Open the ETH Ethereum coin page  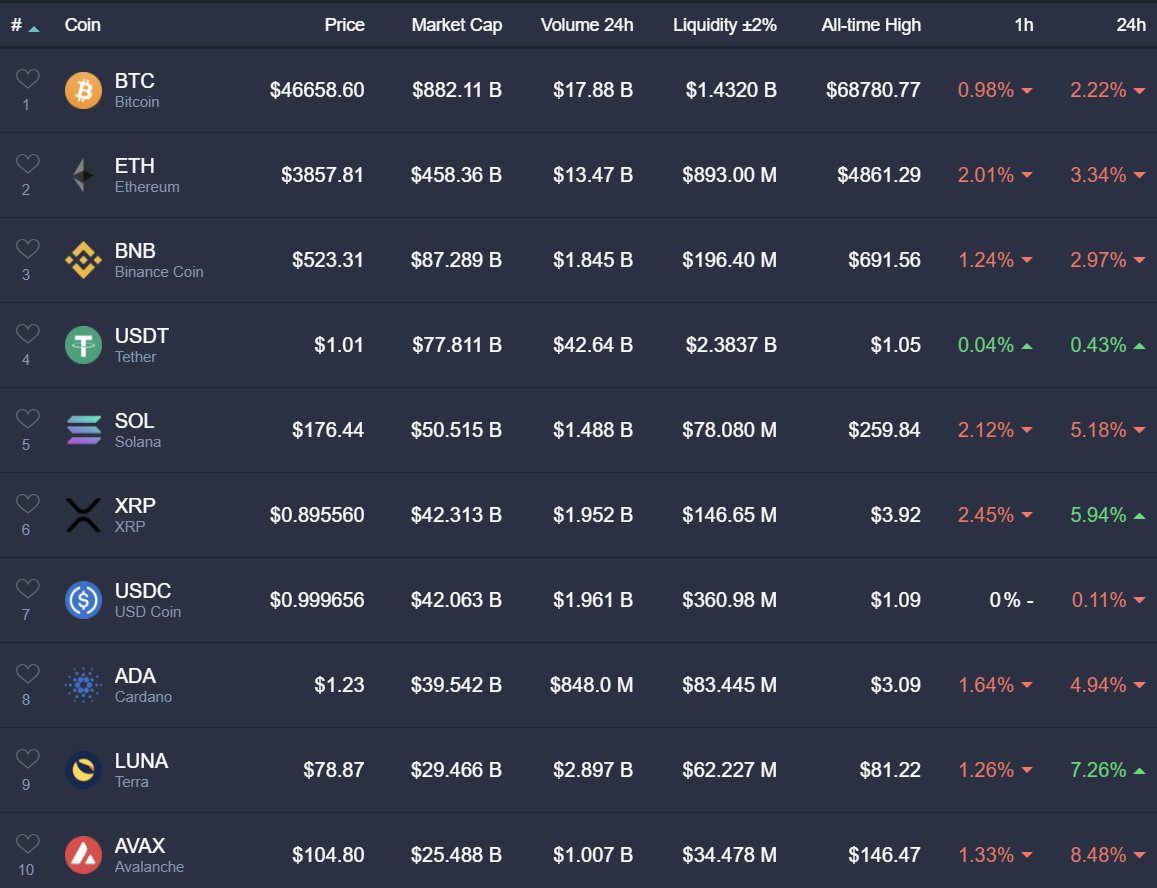(x=147, y=175)
